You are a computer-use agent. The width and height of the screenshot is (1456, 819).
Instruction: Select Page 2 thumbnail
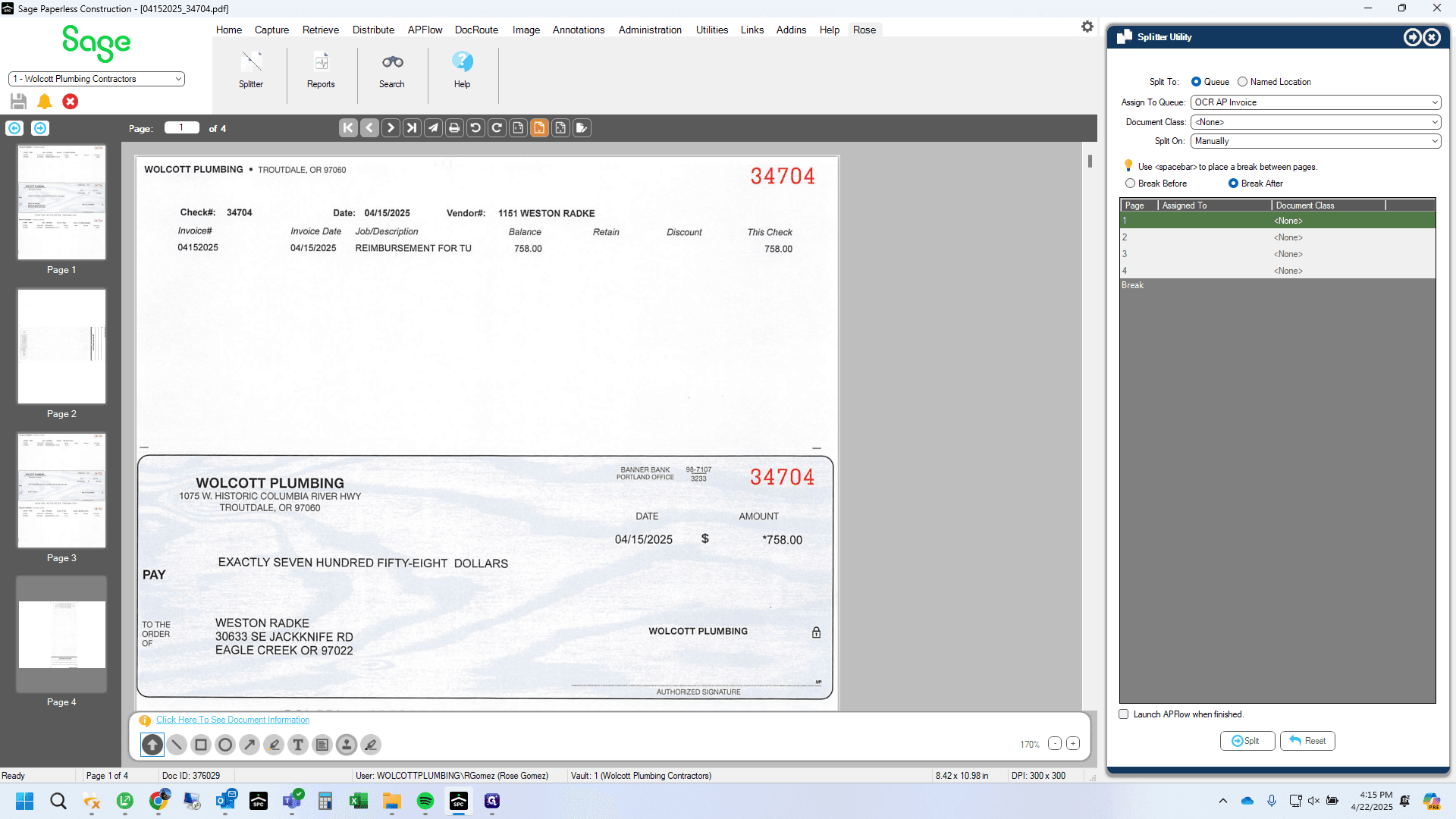pos(61,347)
